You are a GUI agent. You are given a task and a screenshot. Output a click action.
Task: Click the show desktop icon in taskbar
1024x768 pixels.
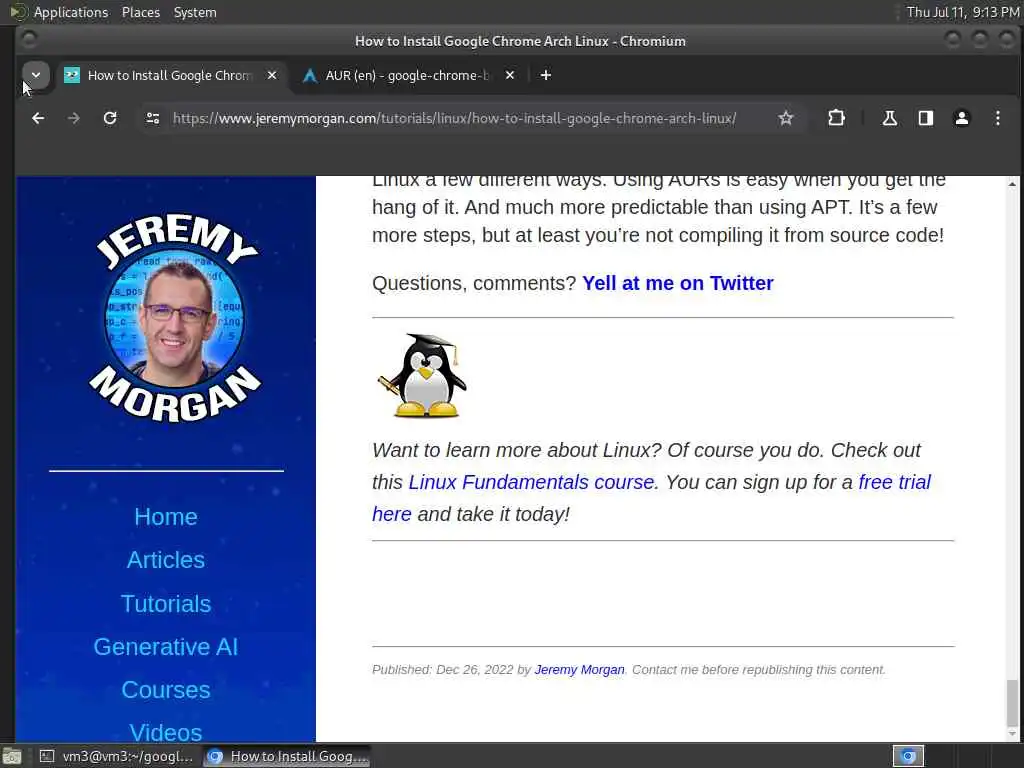point(12,756)
